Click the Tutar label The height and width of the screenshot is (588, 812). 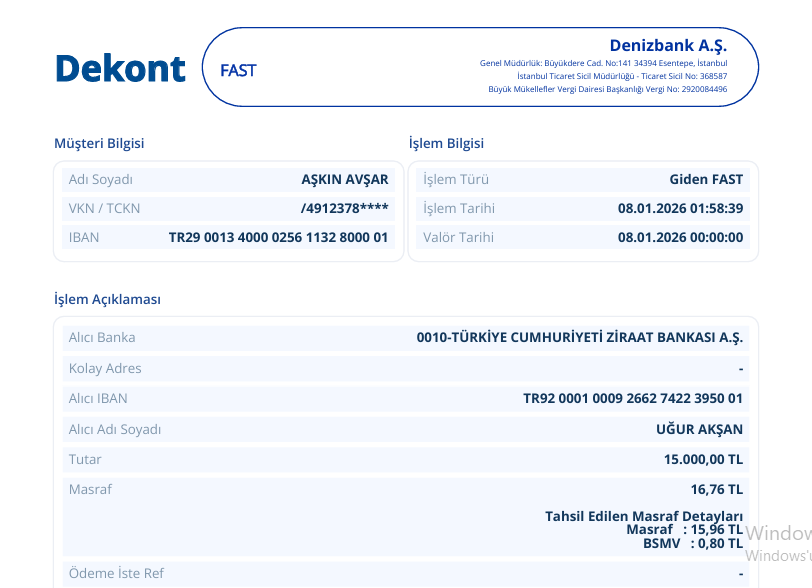pos(85,460)
